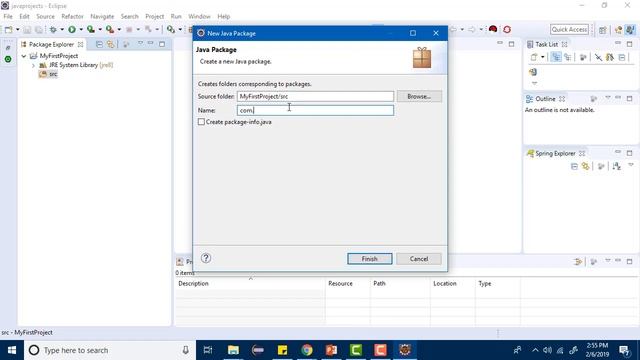640x360 pixels.
Task: Click New Task icon in Task List
Action: (534, 58)
